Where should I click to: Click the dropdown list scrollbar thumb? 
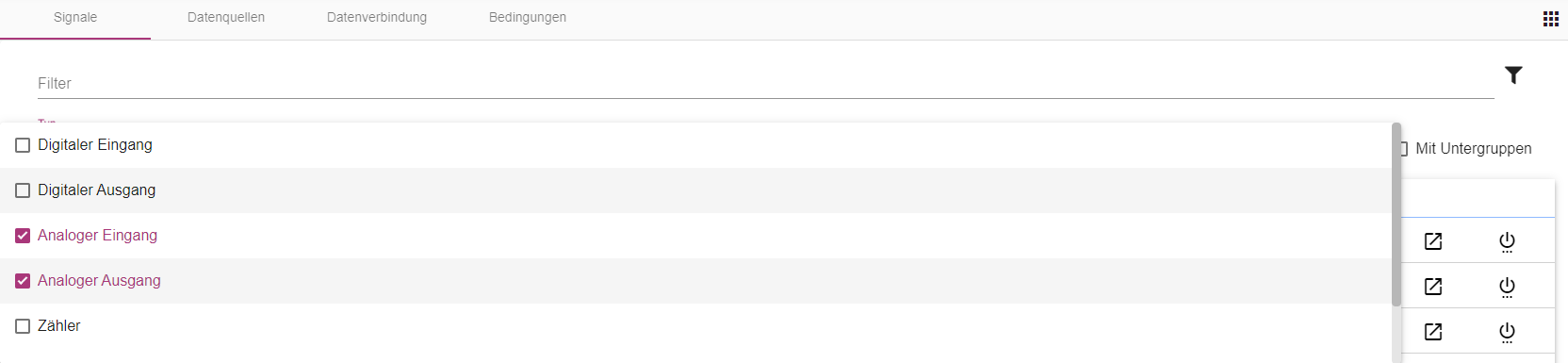[x=1396, y=215]
